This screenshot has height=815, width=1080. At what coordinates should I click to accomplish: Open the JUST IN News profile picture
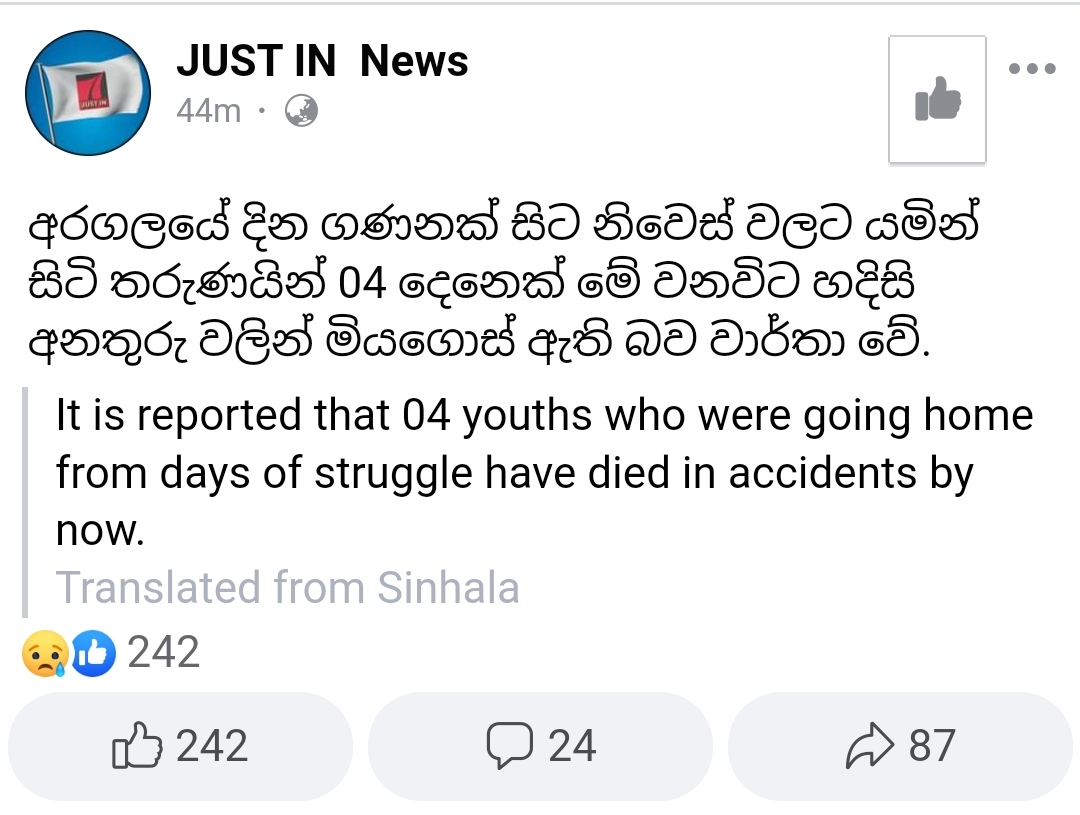(88, 92)
